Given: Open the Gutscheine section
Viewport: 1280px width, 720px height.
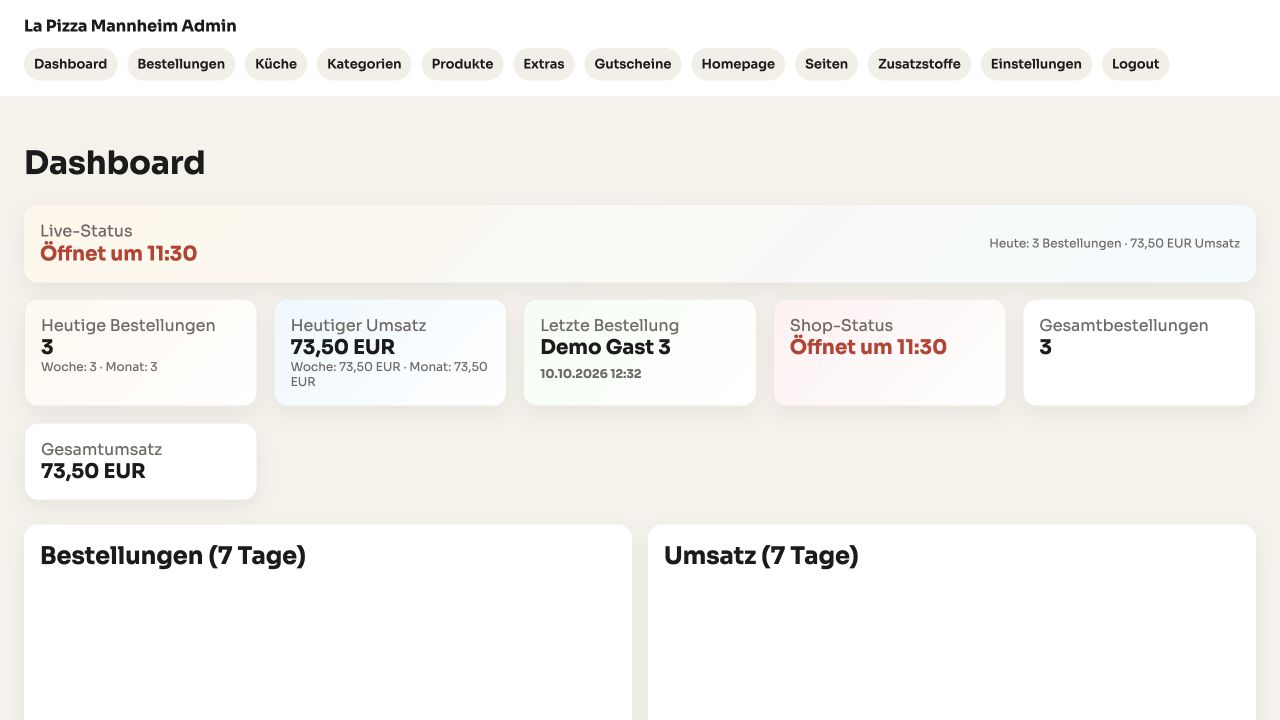Looking at the screenshot, I should [x=633, y=64].
